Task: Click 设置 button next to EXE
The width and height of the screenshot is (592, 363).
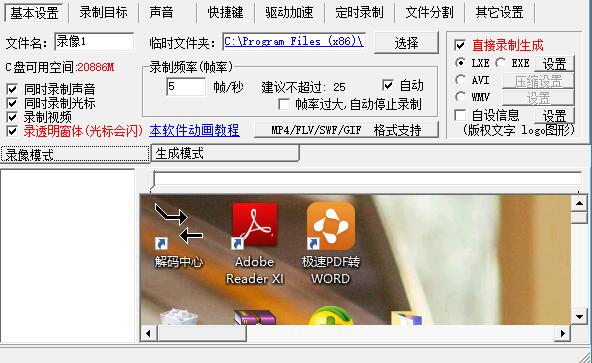Action: coord(554,63)
